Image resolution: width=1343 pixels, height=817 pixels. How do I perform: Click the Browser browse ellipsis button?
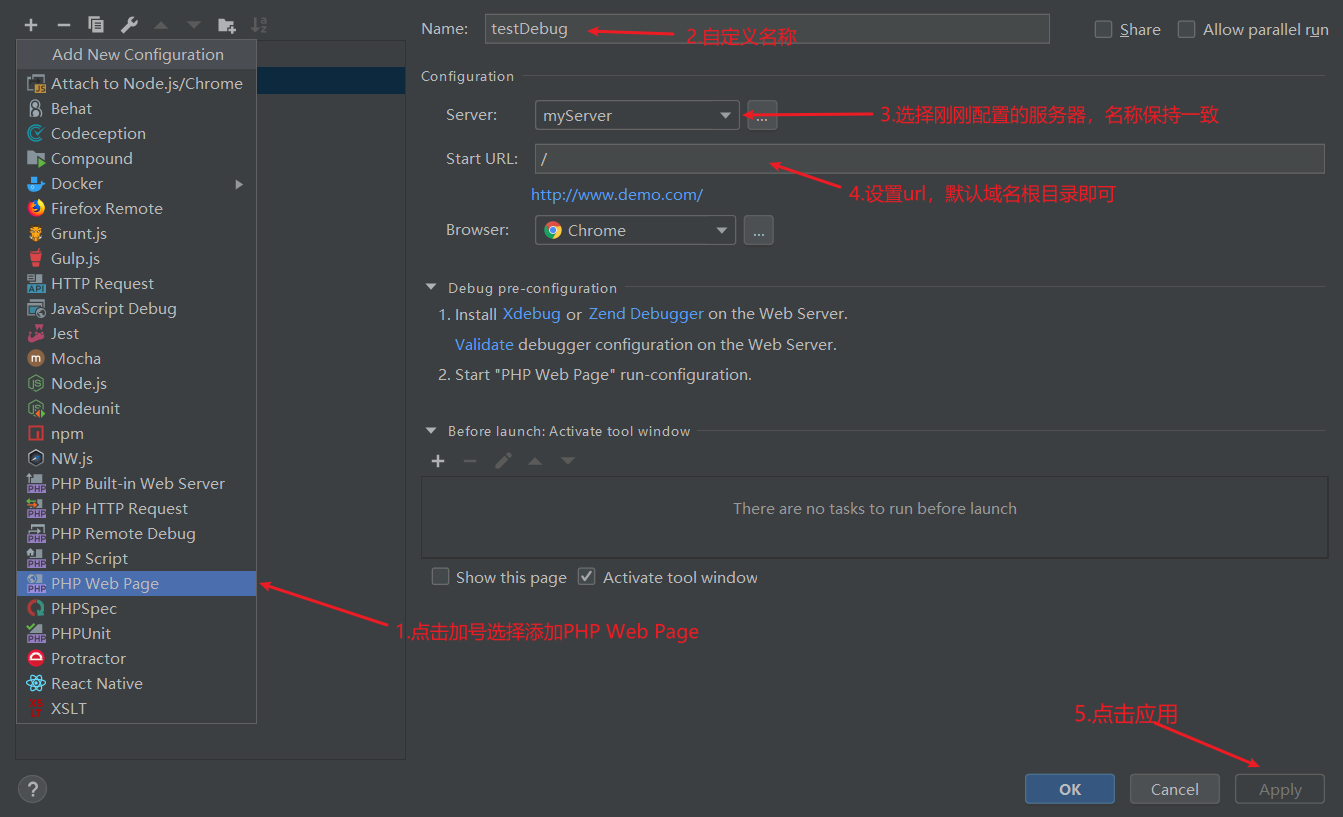(758, 230)
